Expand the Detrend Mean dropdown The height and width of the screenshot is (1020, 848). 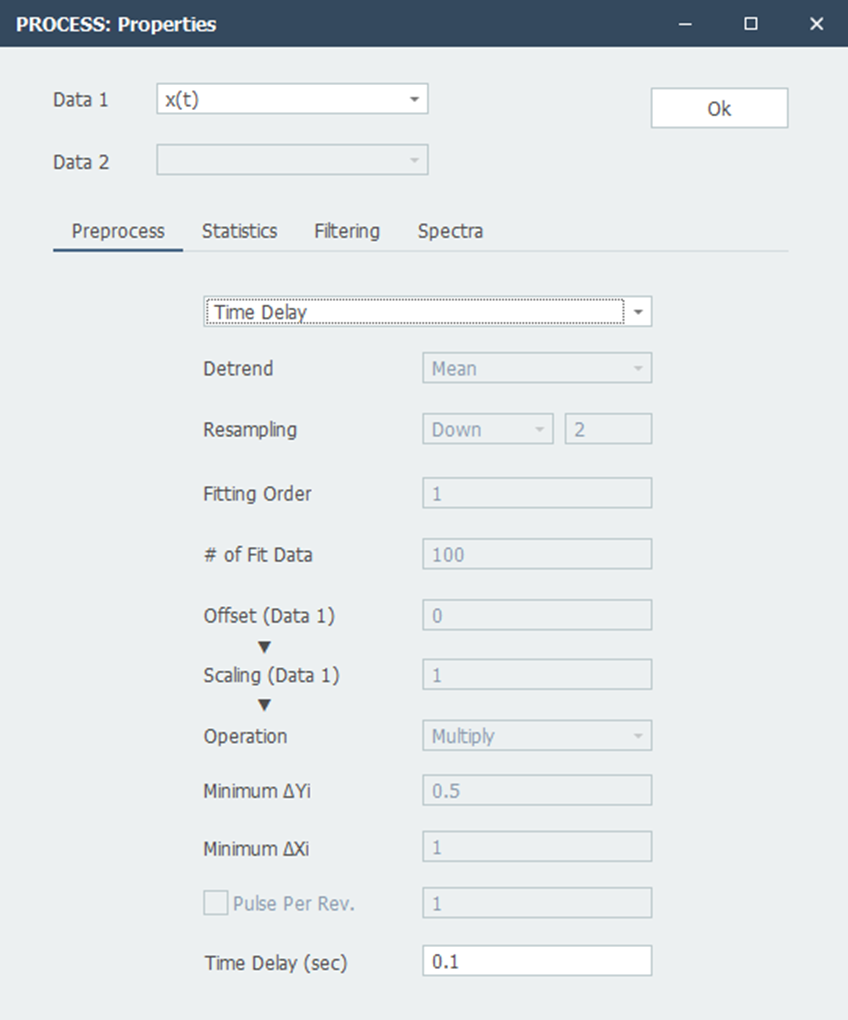click(x=537, y=369)
